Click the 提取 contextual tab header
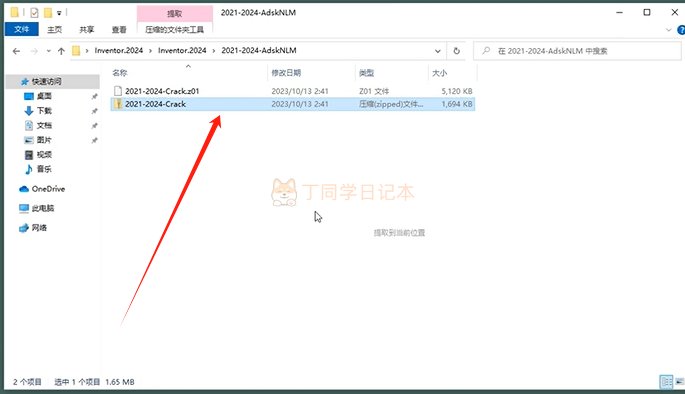Viewport: 685px width, 394px height. pos(174,14)
